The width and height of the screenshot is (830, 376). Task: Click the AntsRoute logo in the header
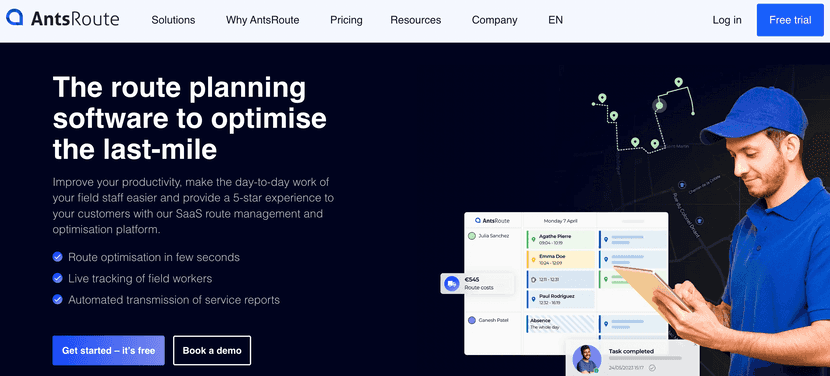coord(62,19)
